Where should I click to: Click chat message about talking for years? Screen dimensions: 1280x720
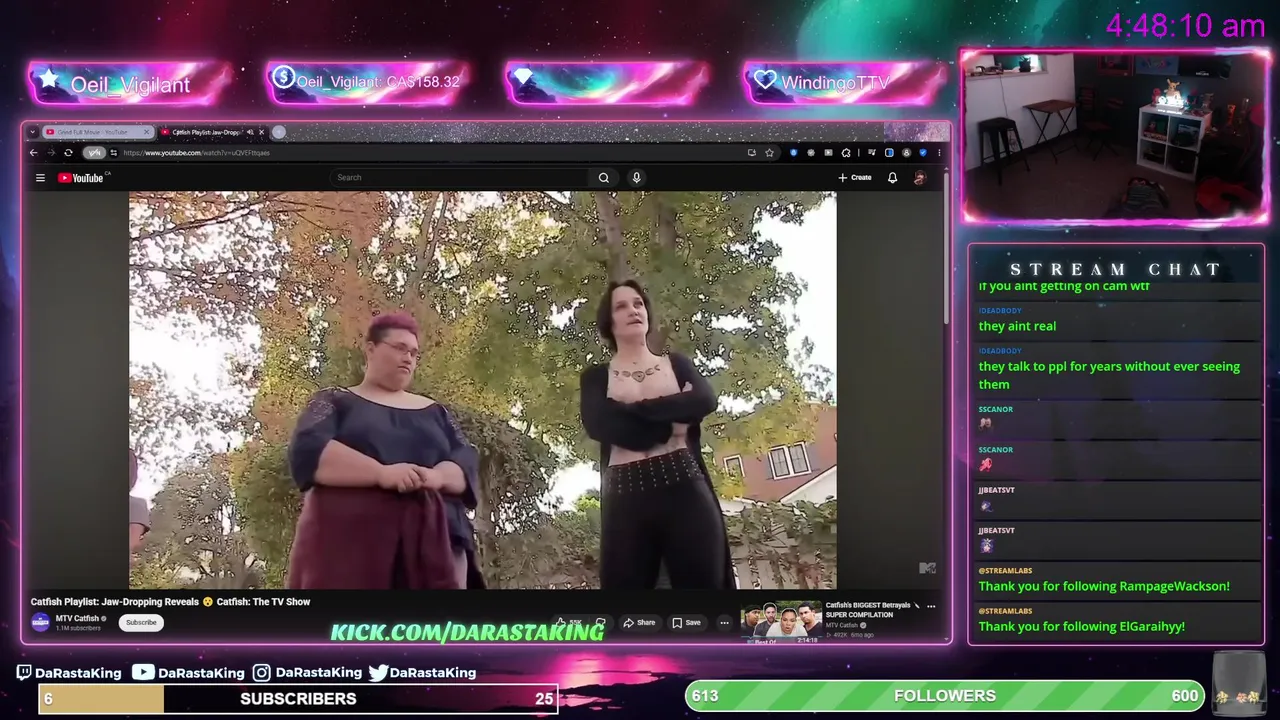click(x=1109, y=375)
